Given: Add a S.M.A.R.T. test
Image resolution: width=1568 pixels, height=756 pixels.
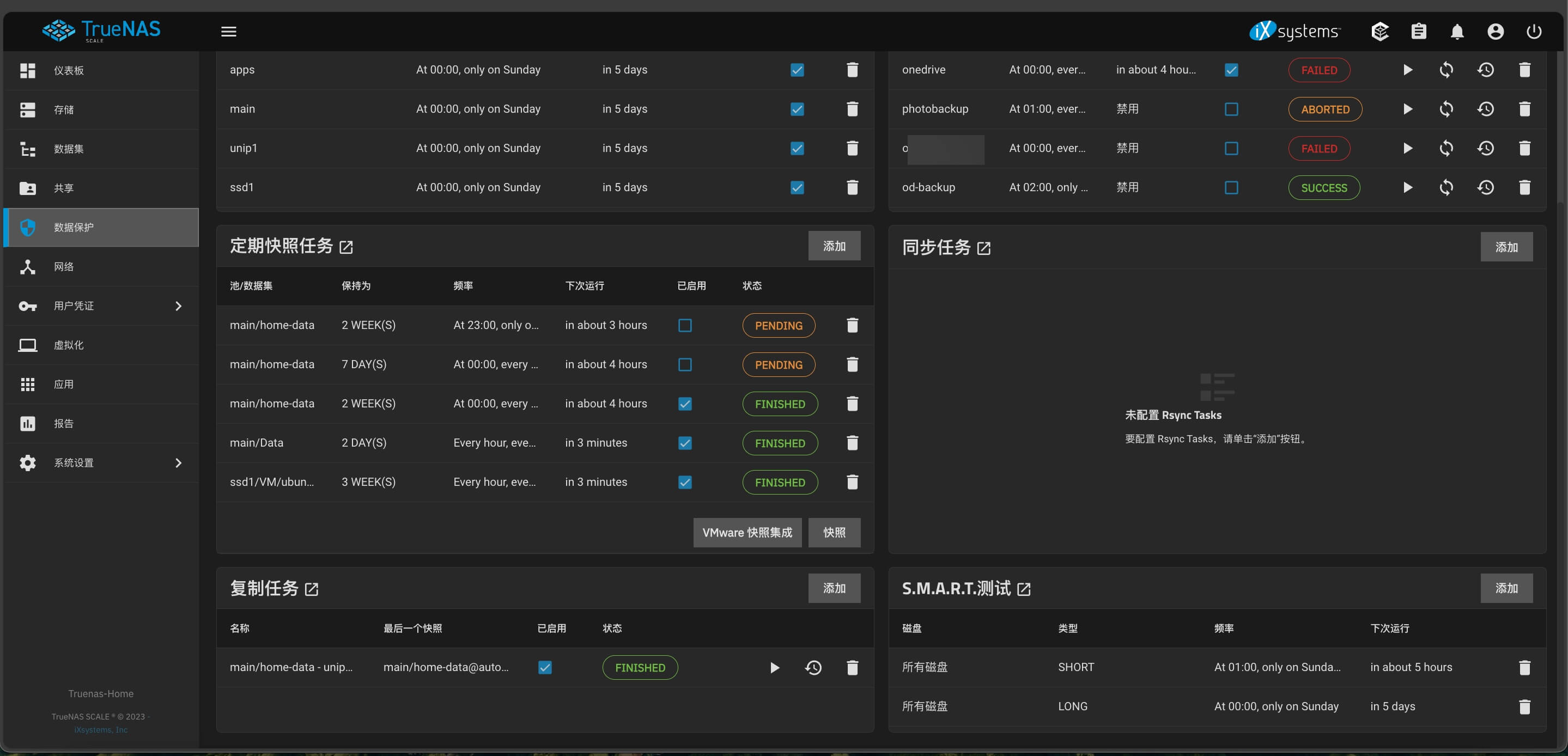Looking at the screenshot, I should point(1506,588).
